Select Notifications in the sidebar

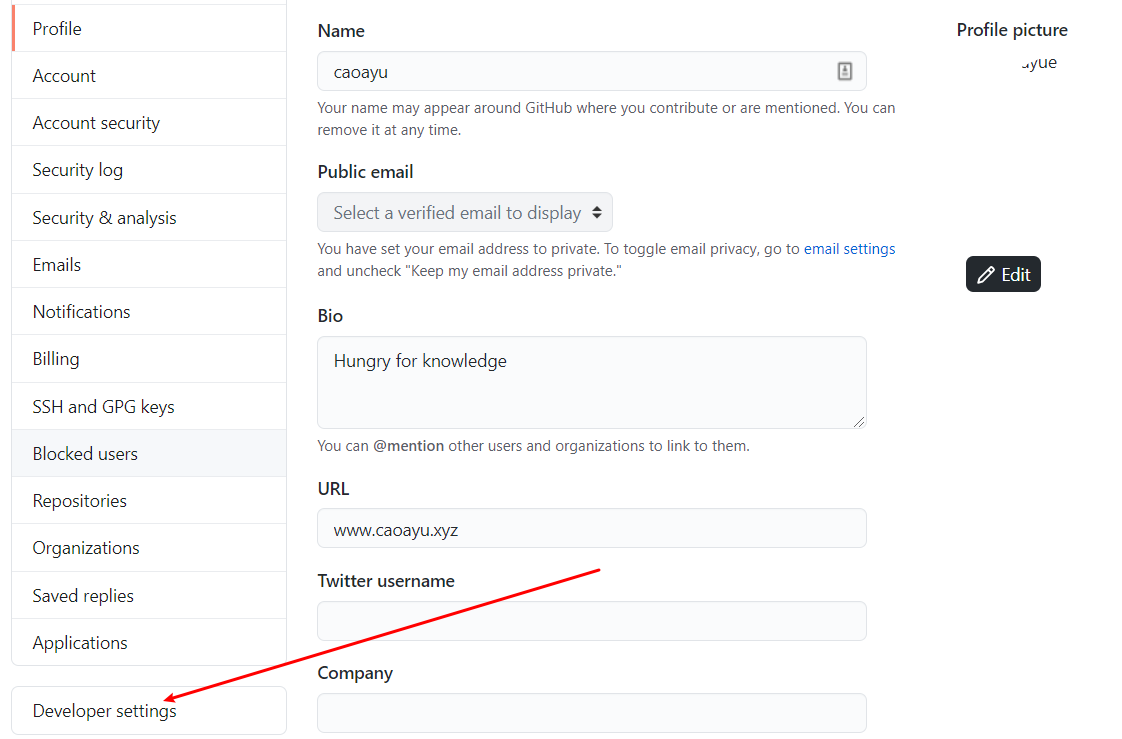[x=81, y=312]
